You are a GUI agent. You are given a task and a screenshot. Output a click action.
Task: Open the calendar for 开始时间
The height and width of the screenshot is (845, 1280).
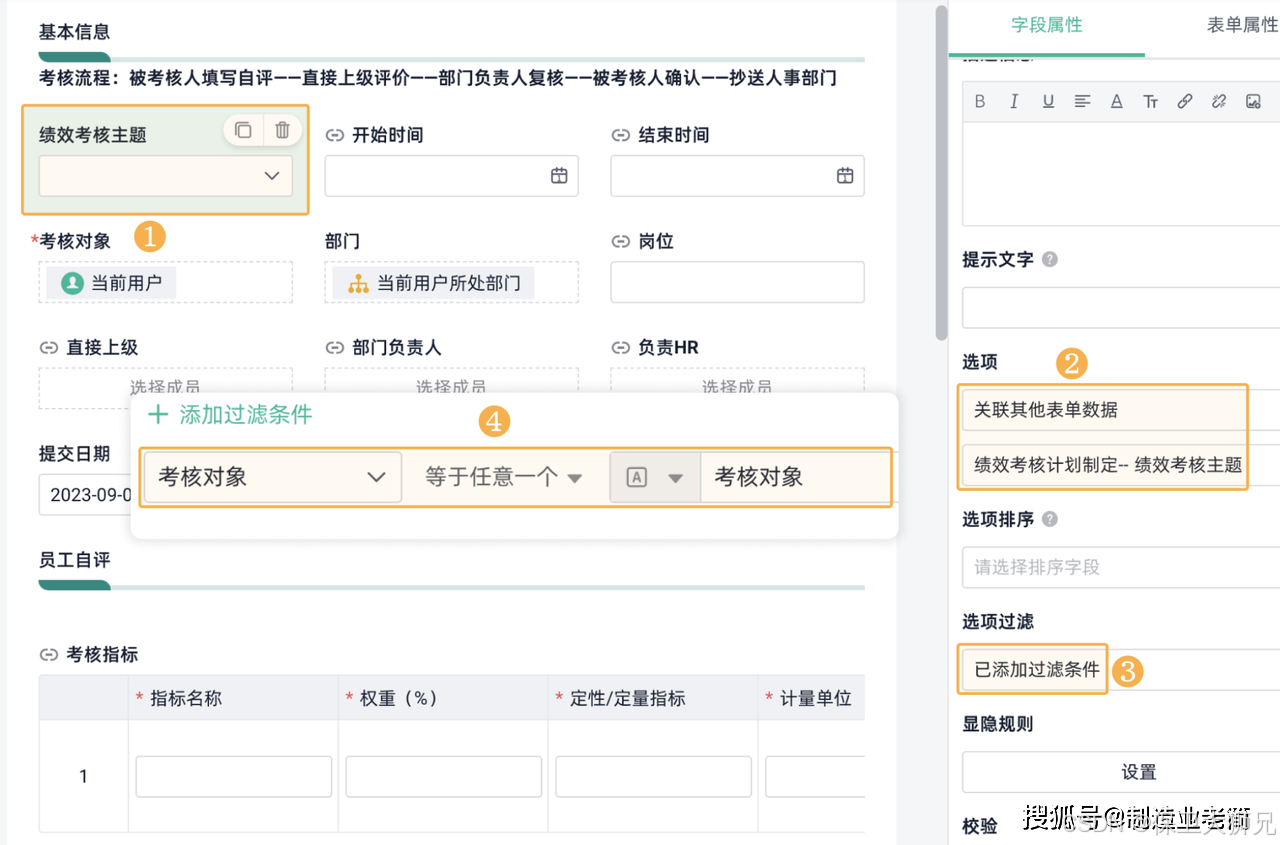[559, 176]
